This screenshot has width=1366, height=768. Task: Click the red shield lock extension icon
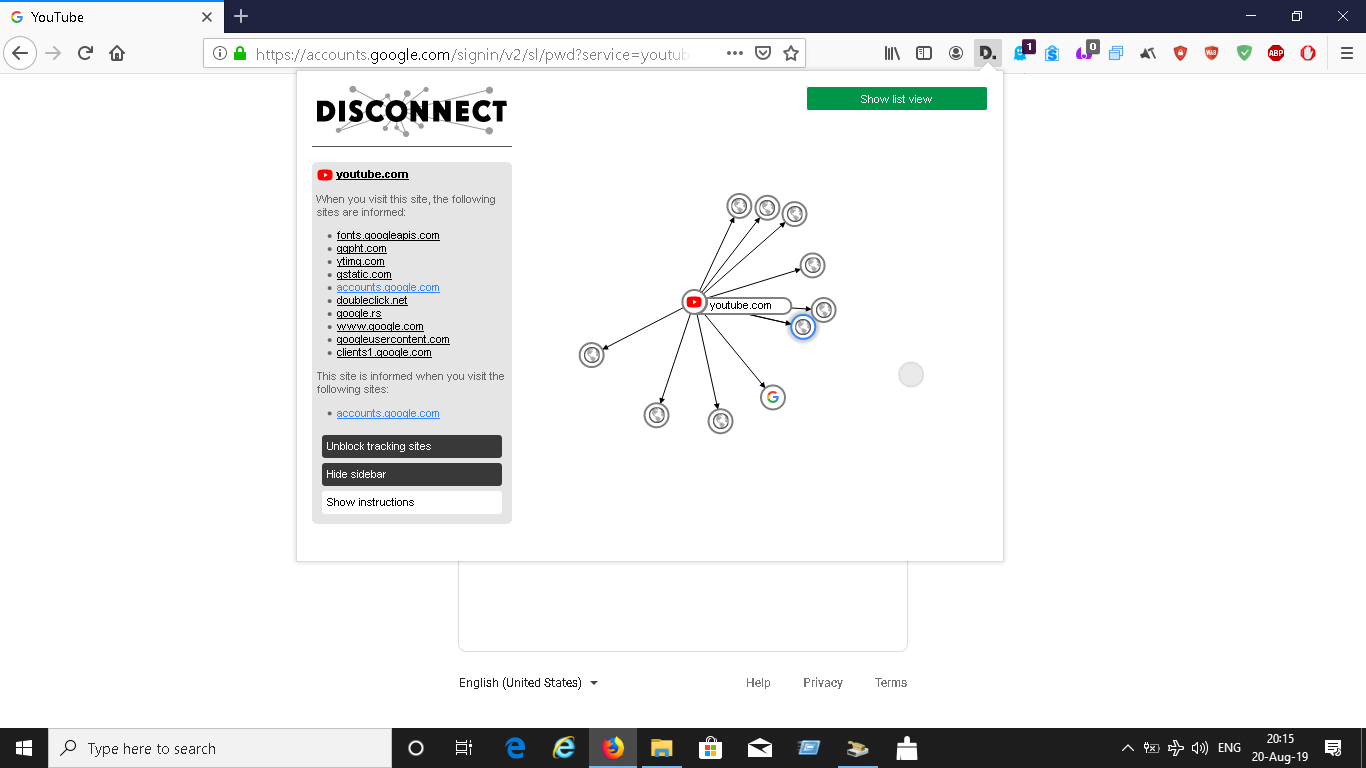tap(1180, 53)
